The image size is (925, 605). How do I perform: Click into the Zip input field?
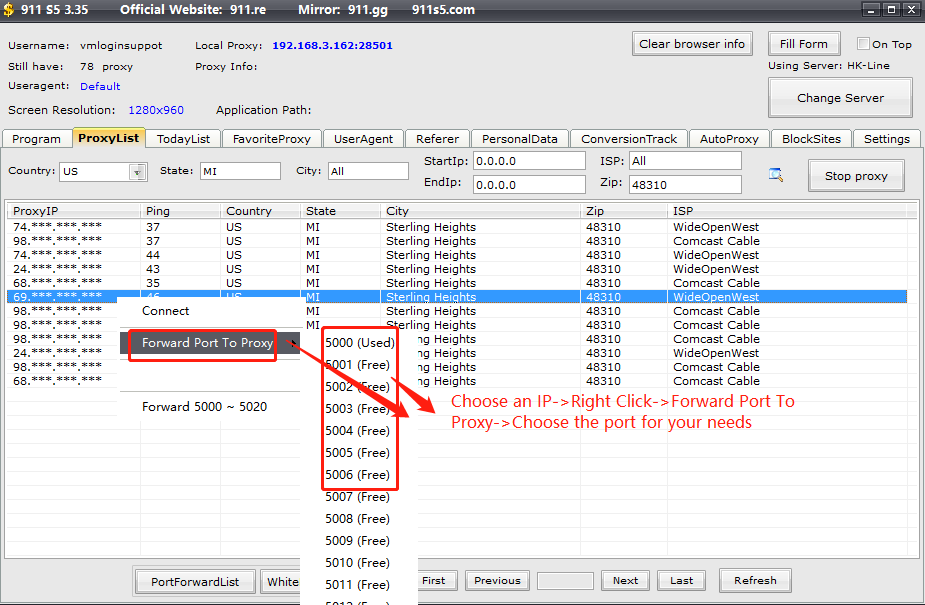[685, 184]
